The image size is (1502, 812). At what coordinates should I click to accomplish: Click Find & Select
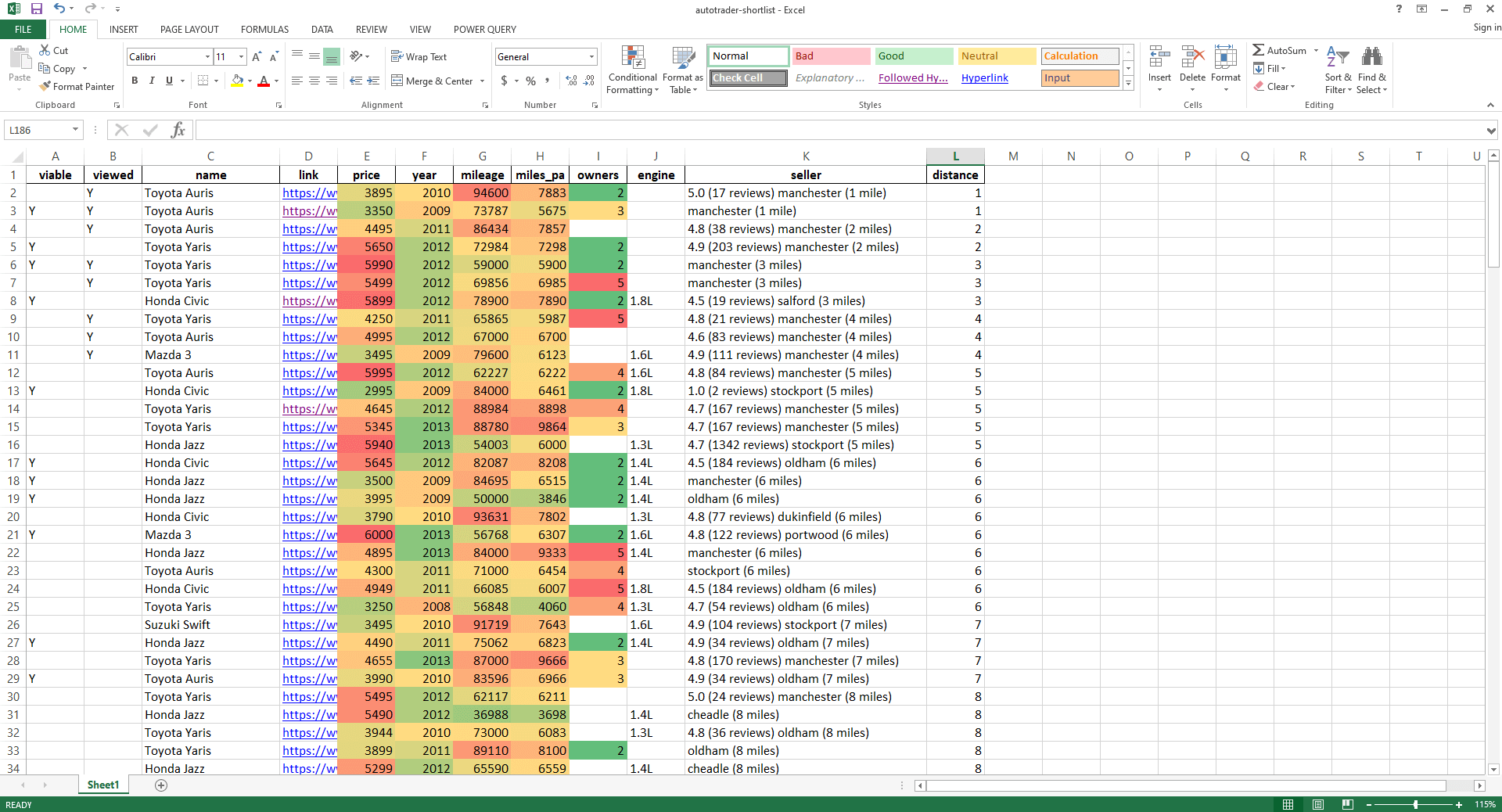[x=1371, y=69]
